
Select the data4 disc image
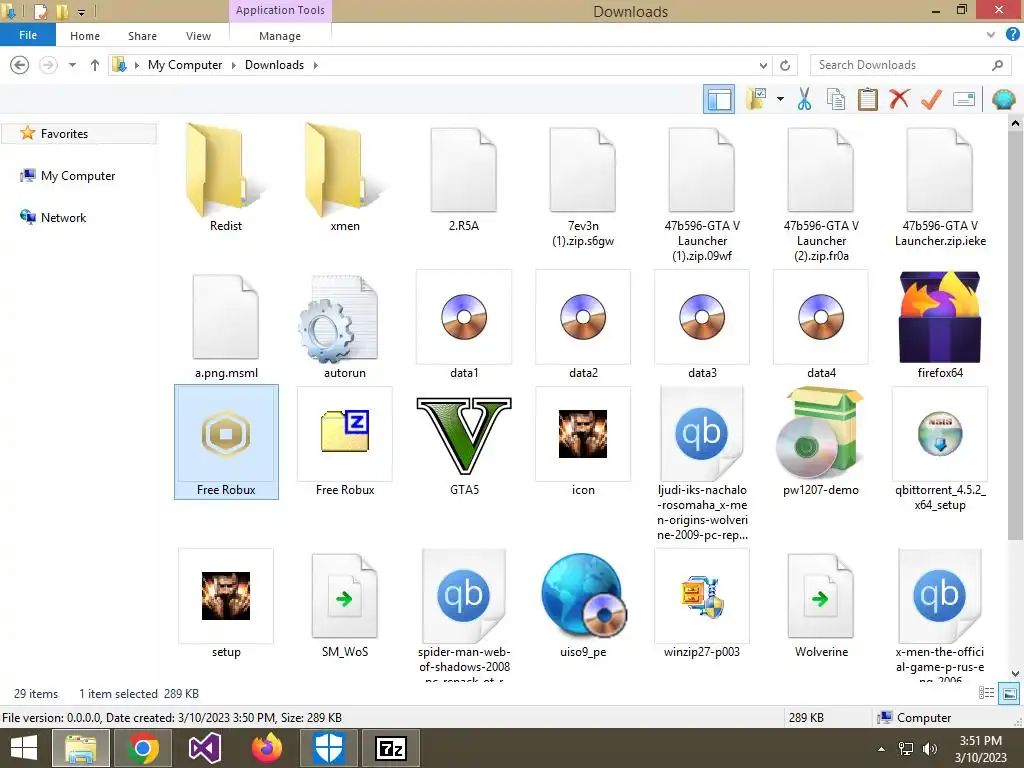point(821,325)
